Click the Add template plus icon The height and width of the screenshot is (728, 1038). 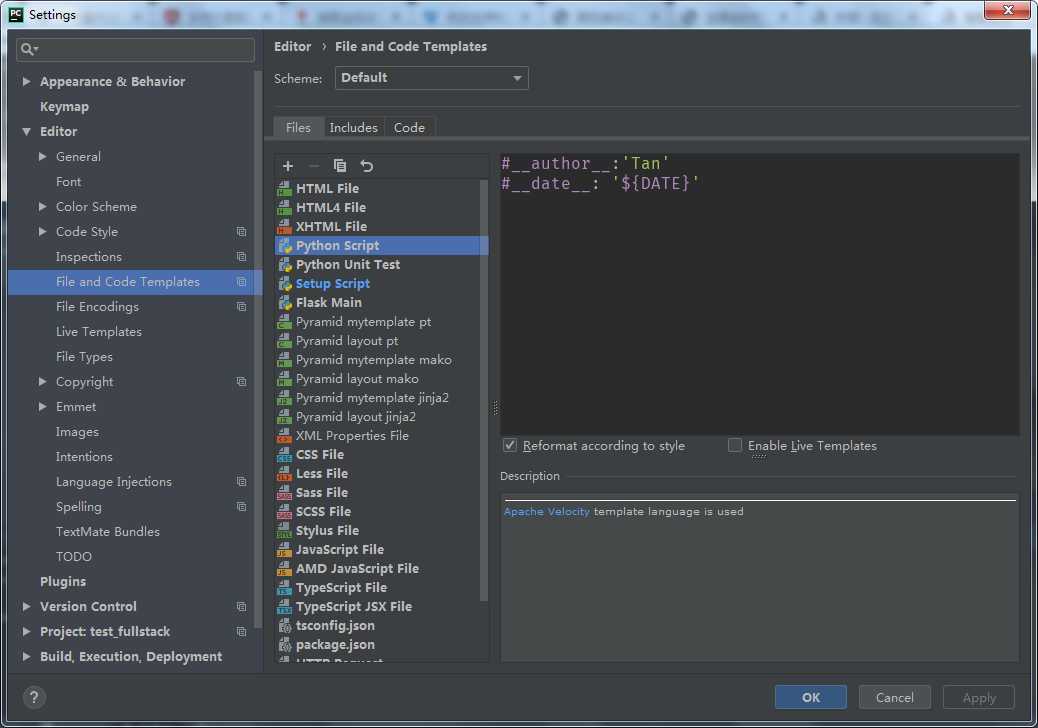[288, 166]
